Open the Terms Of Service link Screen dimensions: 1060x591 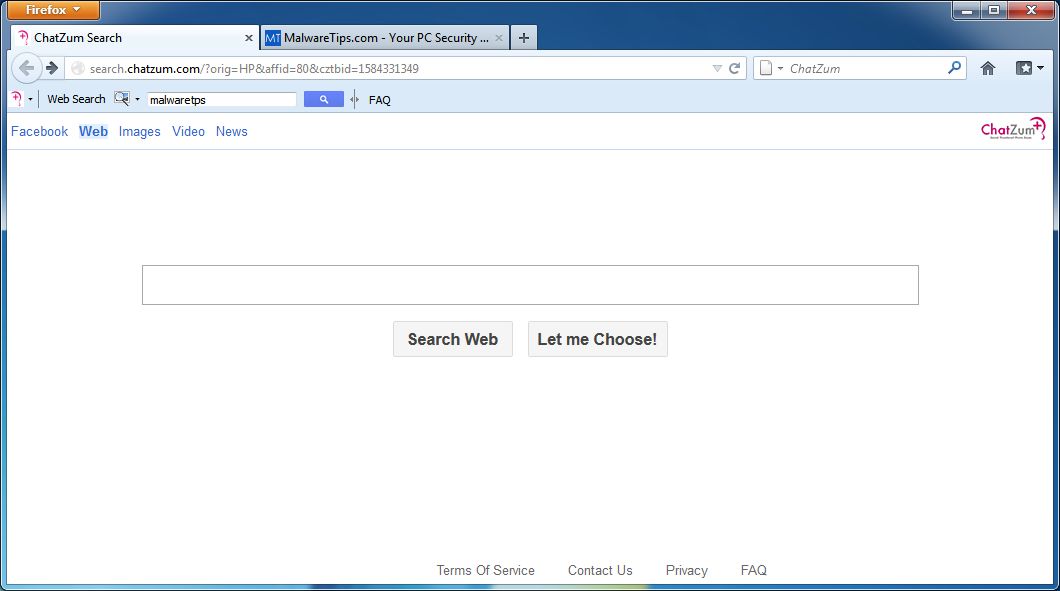coord(485,570)
